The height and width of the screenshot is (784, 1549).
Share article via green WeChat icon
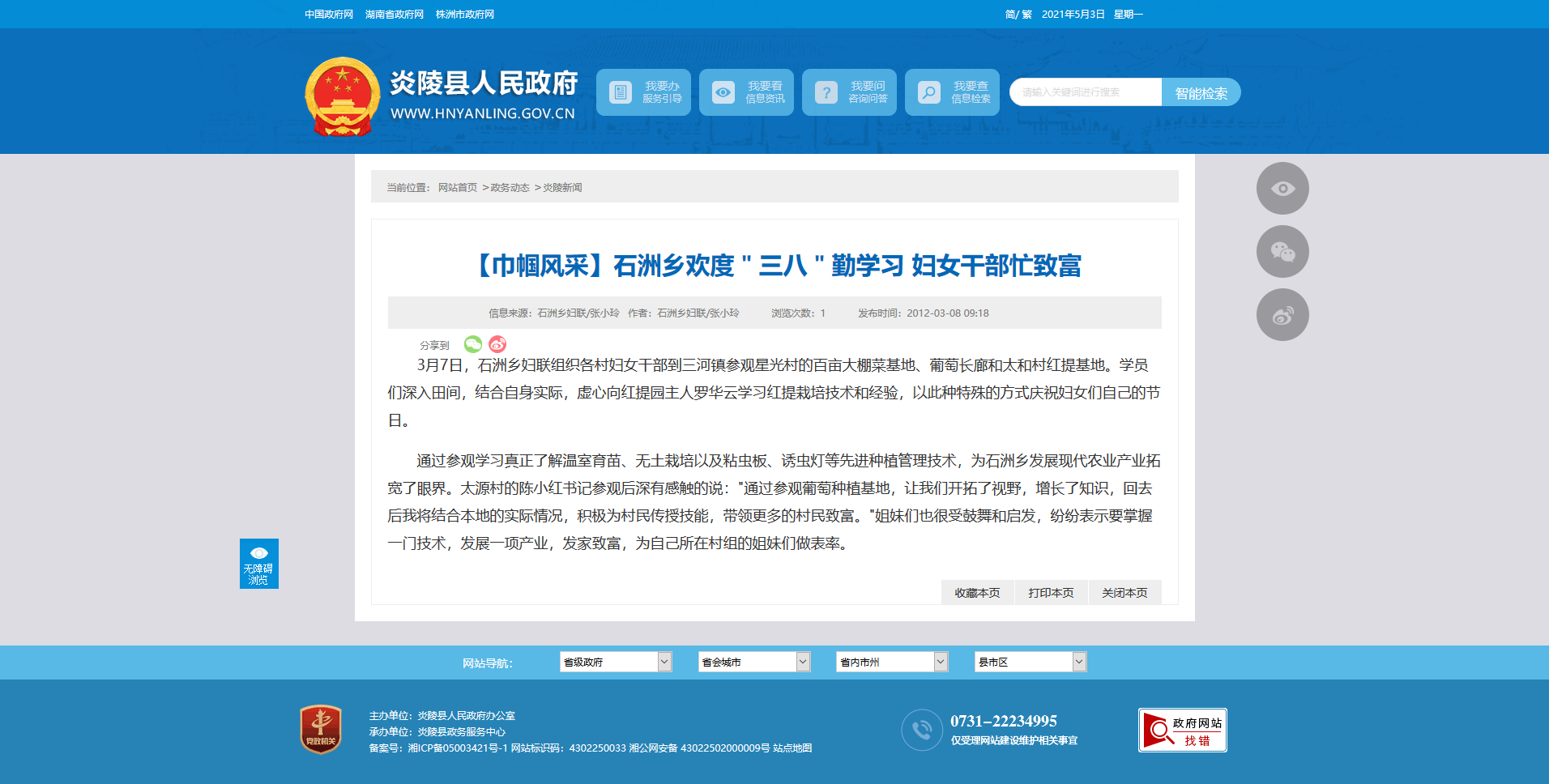coord(473,344)
